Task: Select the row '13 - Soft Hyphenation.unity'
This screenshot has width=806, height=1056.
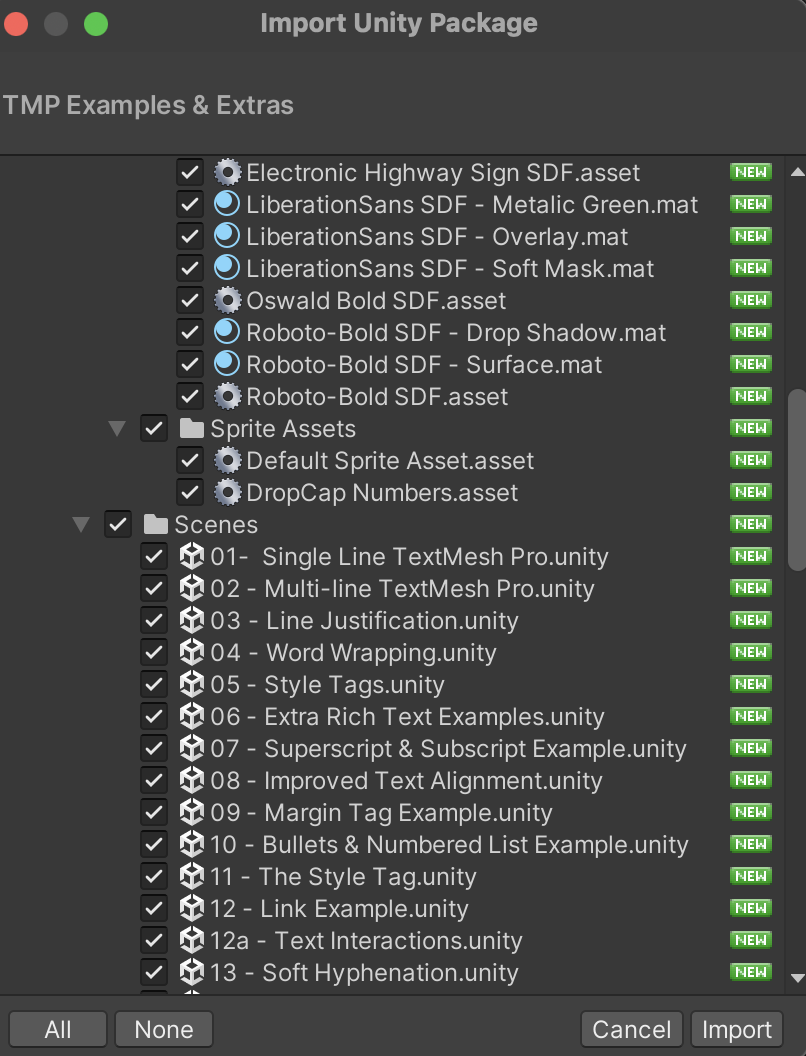Action: [392, 972]
